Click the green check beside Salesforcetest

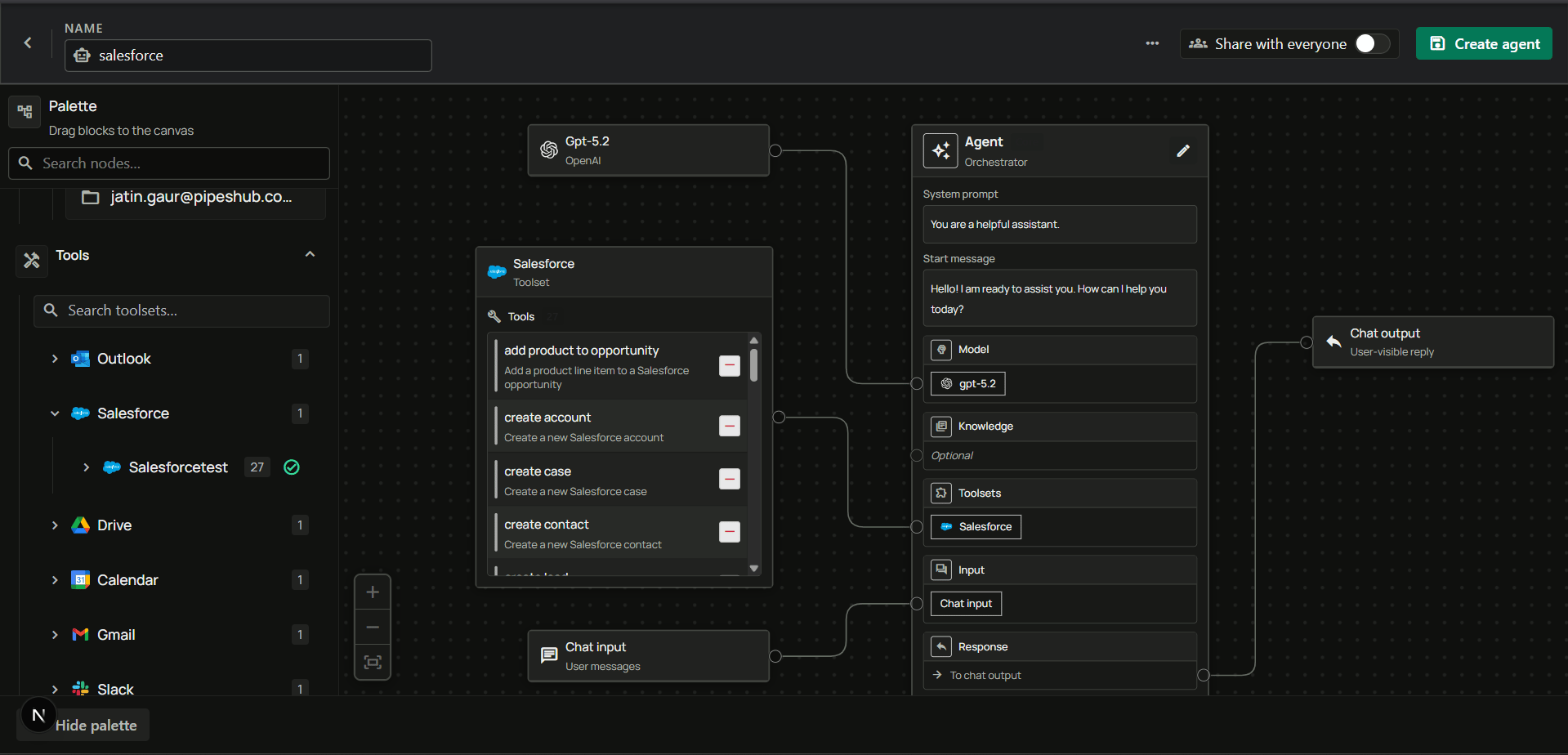coord(292,467)
